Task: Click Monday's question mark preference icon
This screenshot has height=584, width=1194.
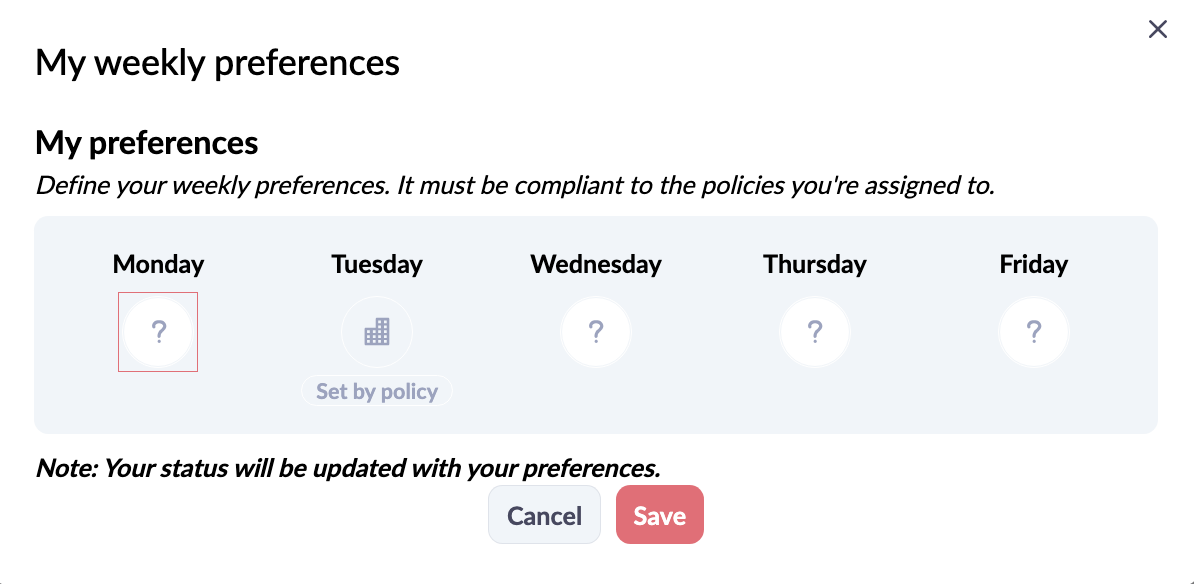Action: tap(158, 332)
